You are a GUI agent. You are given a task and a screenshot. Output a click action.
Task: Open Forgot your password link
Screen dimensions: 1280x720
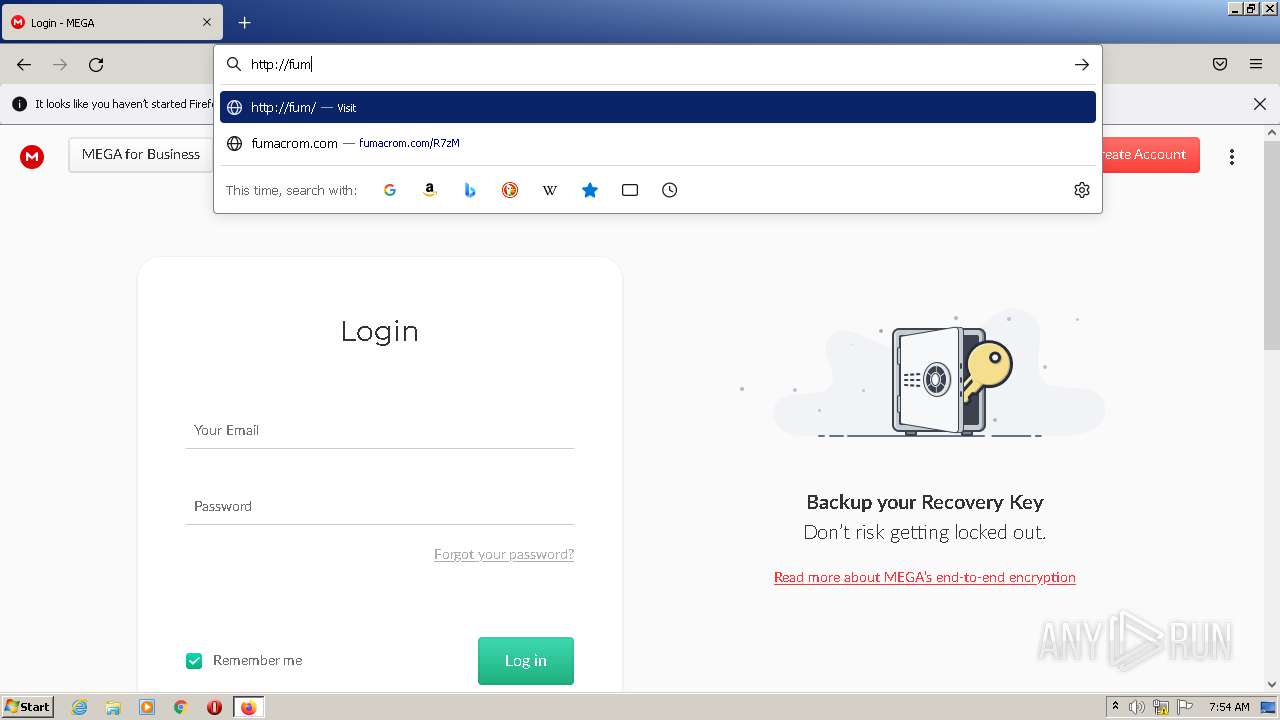coord(504,554)
